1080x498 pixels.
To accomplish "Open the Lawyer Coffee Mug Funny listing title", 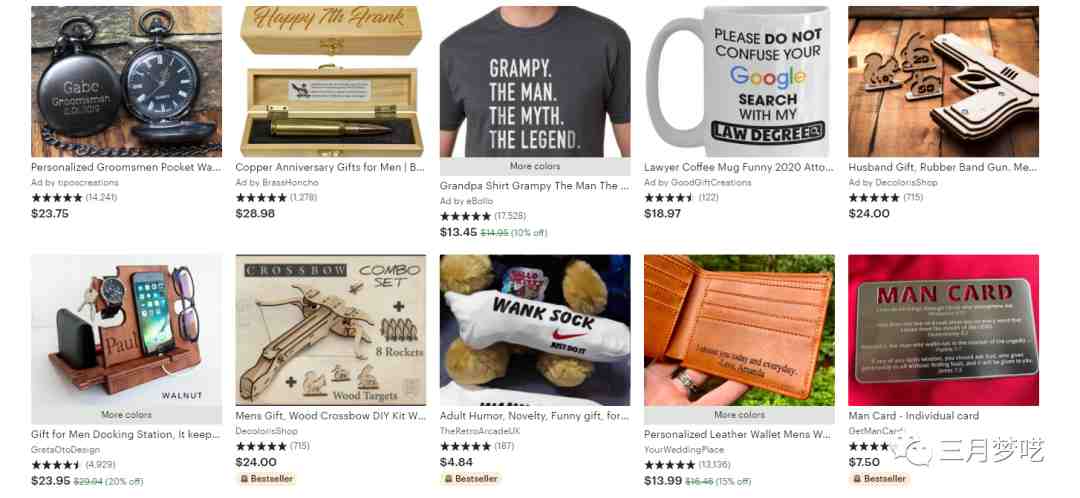I will 738,167.
